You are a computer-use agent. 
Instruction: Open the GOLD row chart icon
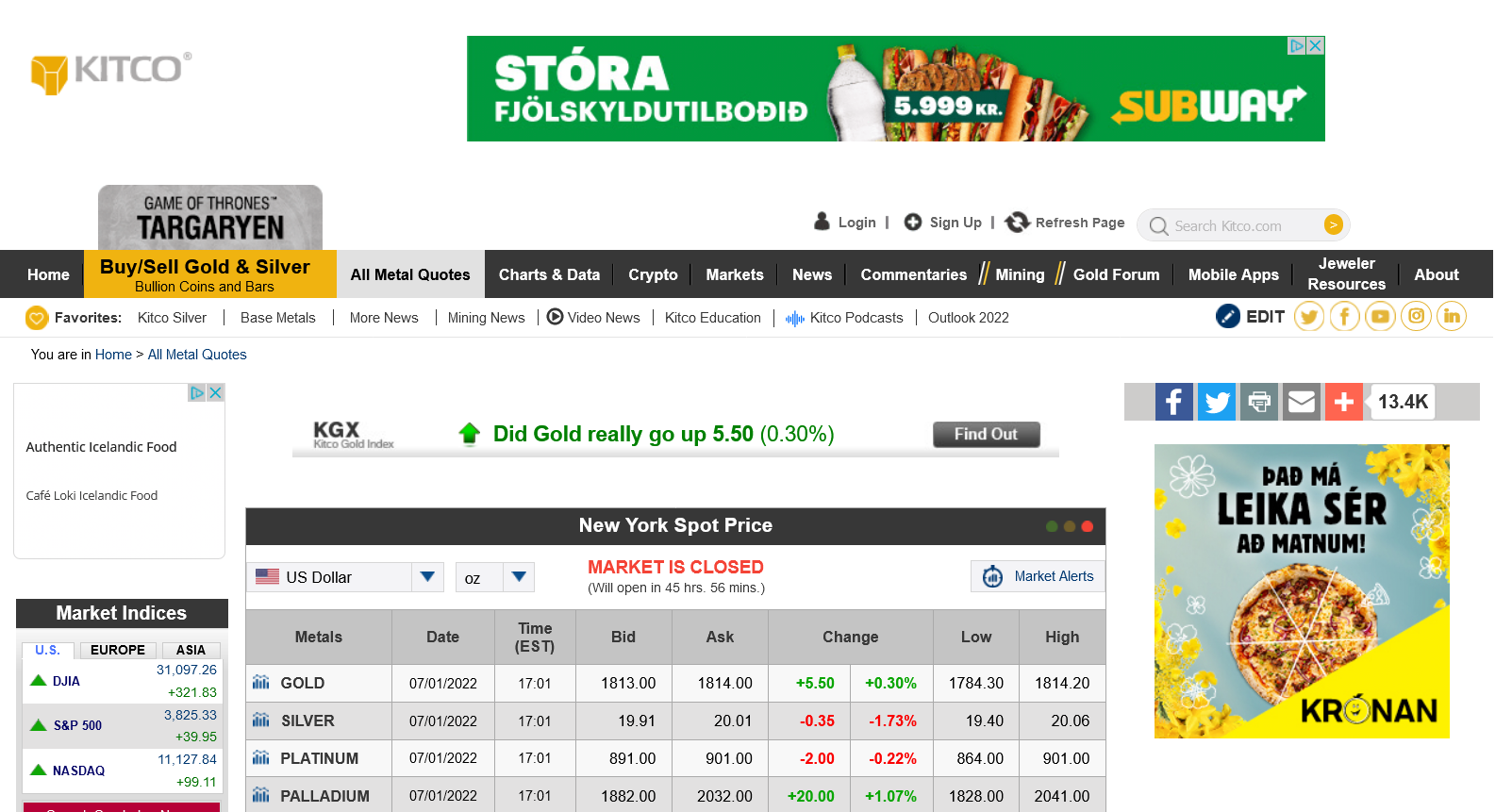[261, 683]
